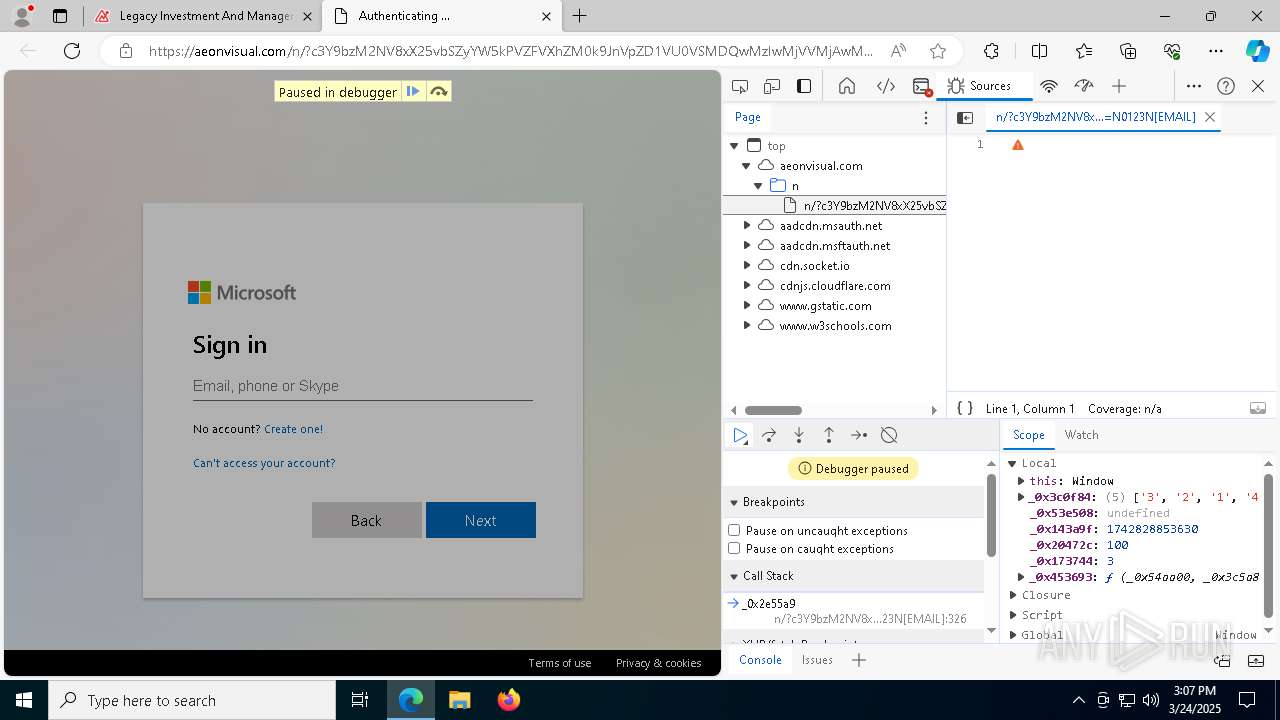Hide the navigator sidebar in Sources
The image size is (1280, 720).
(965, 117)
